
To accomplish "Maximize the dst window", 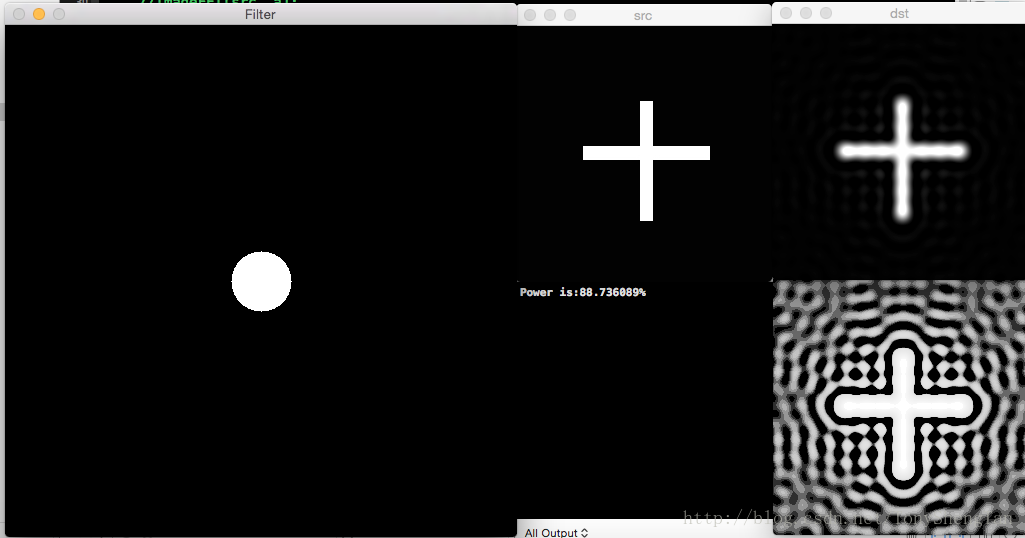I will tap(826, 13).
